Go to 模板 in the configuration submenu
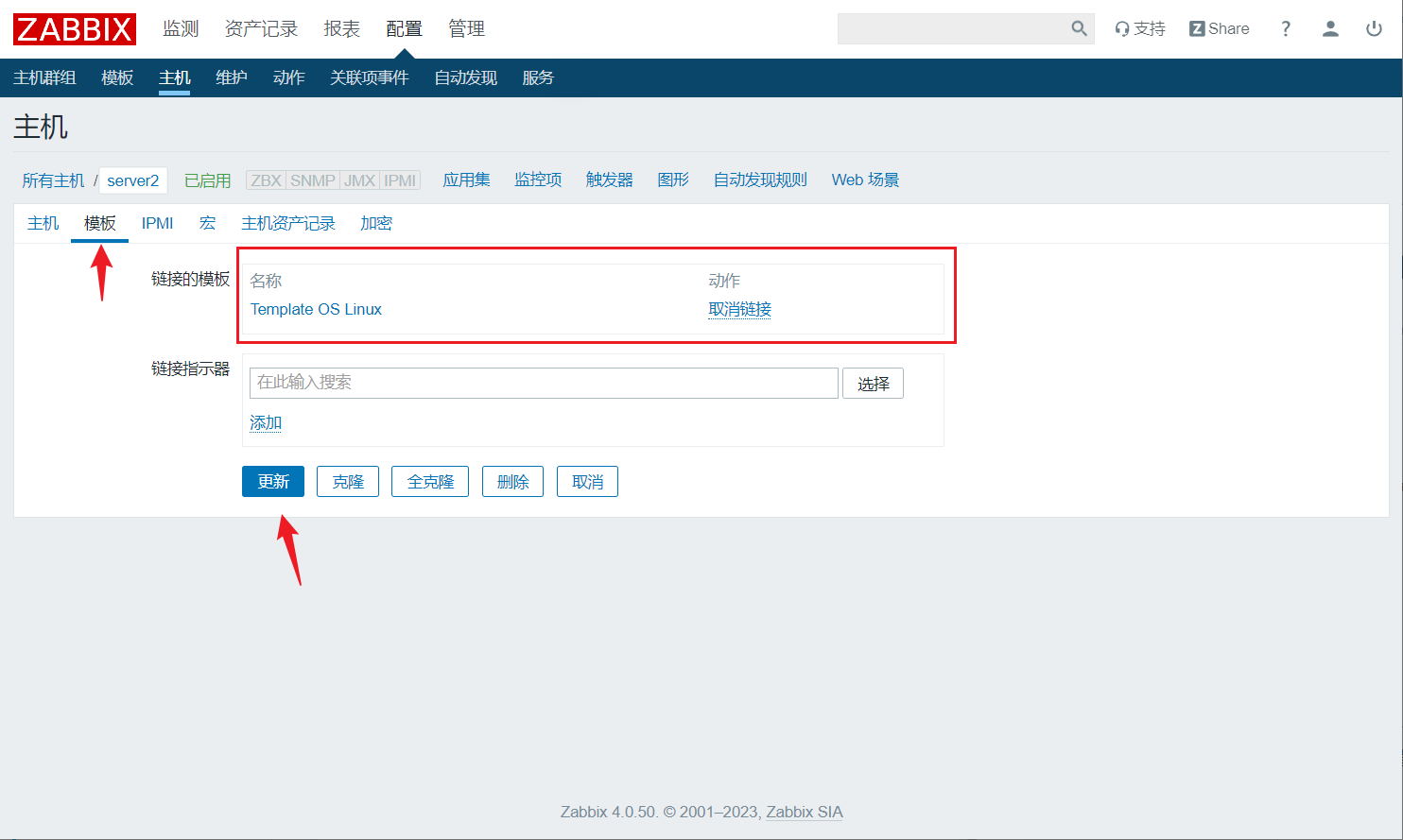Screen dimensions: 1403x840 click(x=117, y=77)
